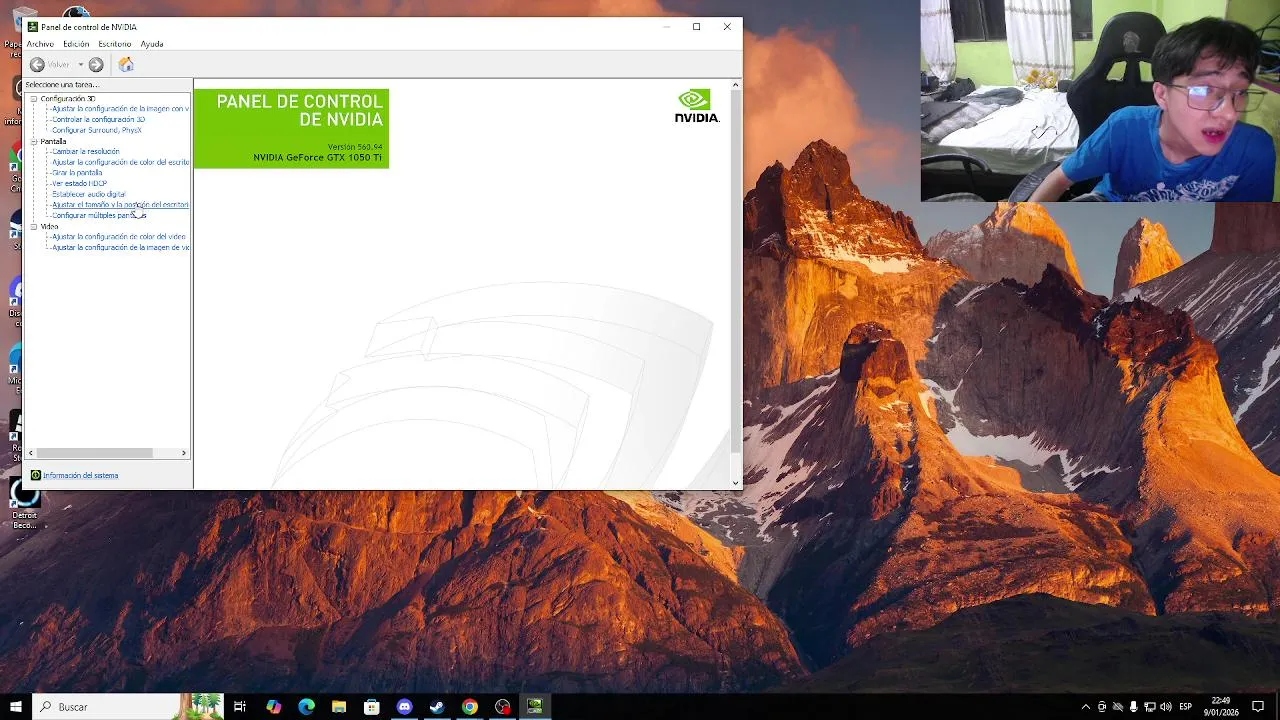Select Girar la pantalla
Viewport: 1280px width, 720px height.
pos(77,173)
